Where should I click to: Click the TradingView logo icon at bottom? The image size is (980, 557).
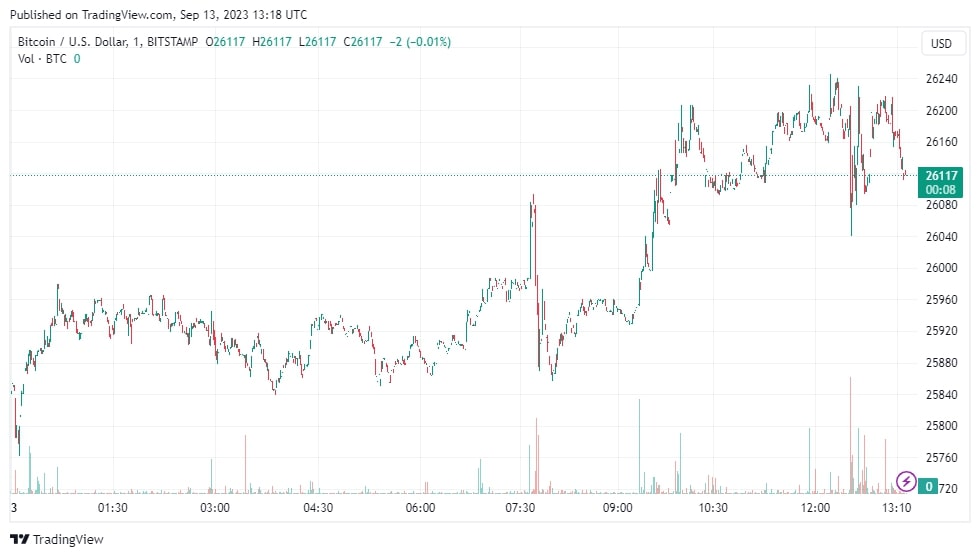click(x=20, y=540)
